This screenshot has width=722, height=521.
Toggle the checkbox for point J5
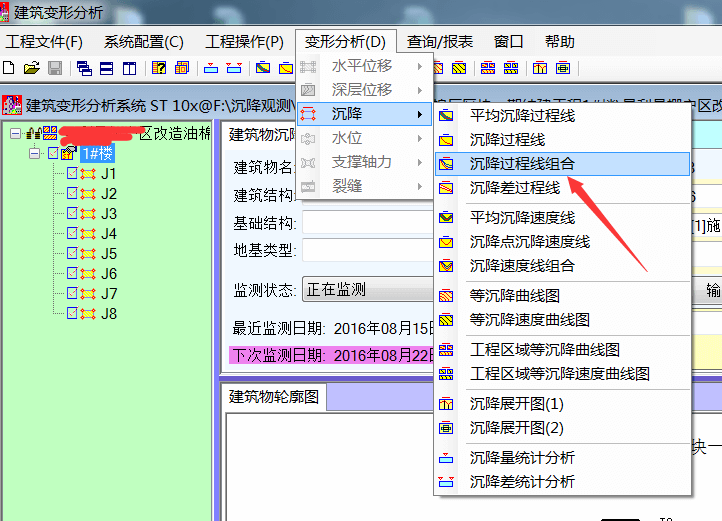coord(72,253)
